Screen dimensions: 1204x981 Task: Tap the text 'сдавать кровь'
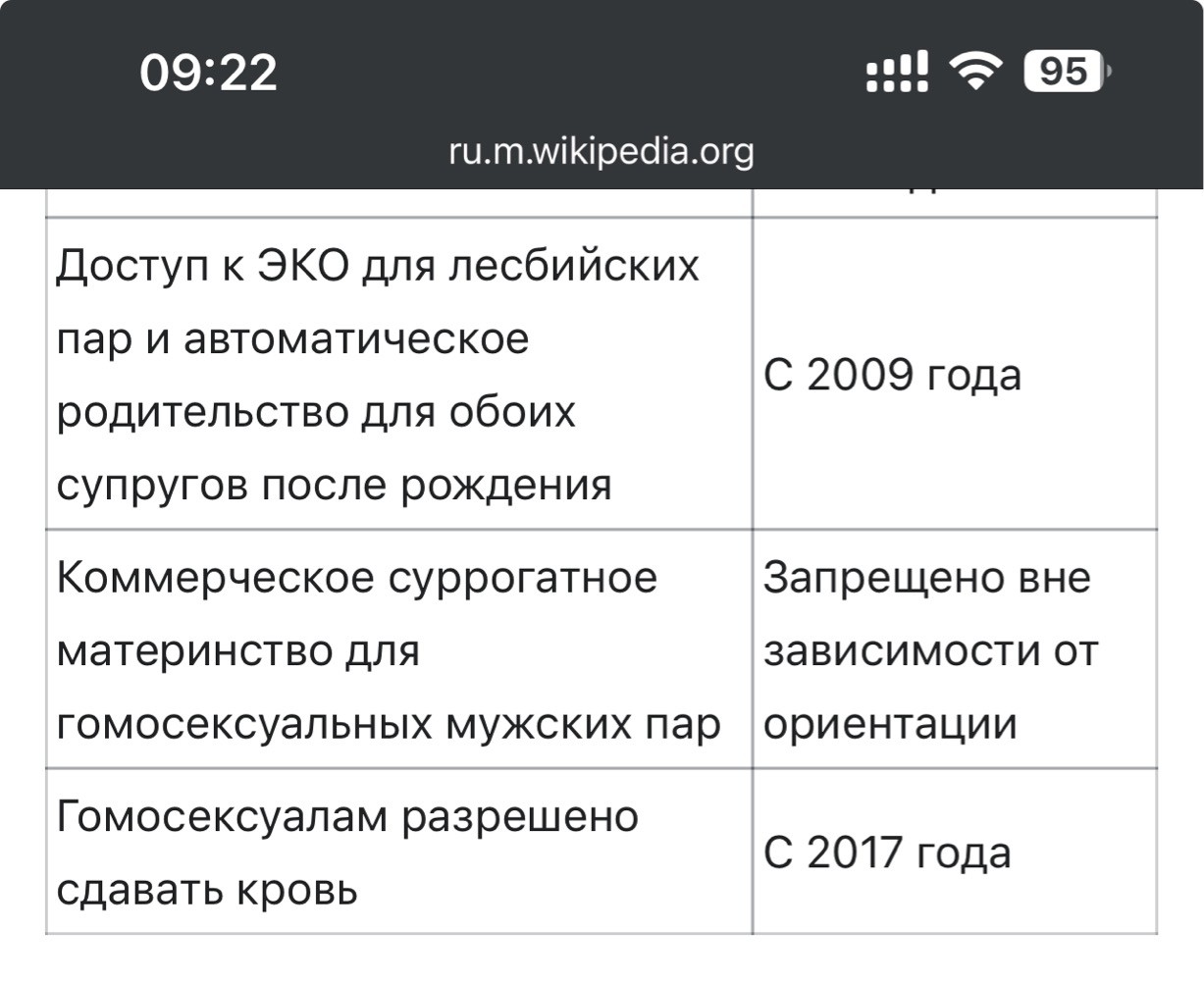coord(207,890)
